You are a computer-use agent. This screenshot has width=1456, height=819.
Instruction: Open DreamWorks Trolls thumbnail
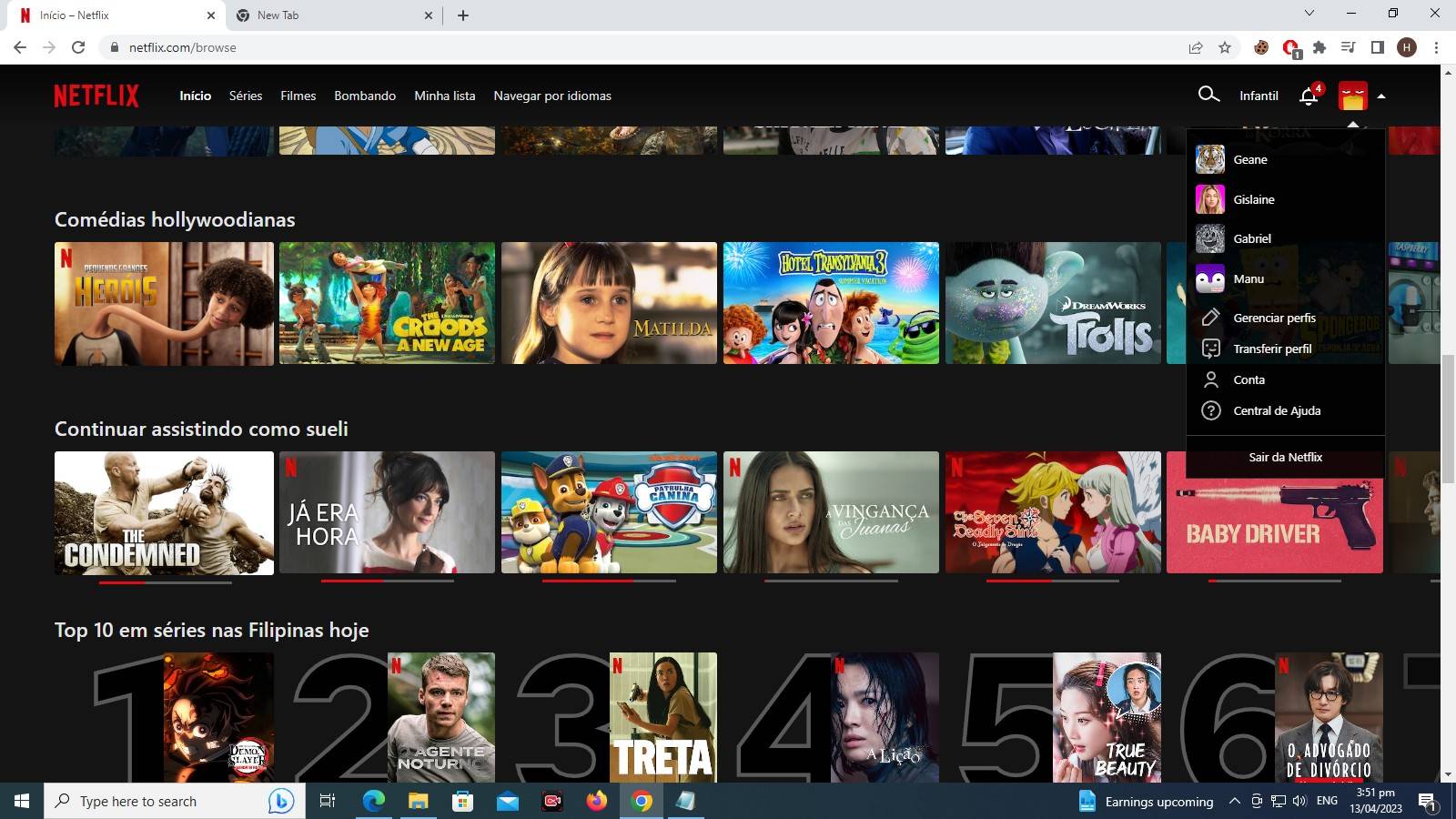(1053, 303)
